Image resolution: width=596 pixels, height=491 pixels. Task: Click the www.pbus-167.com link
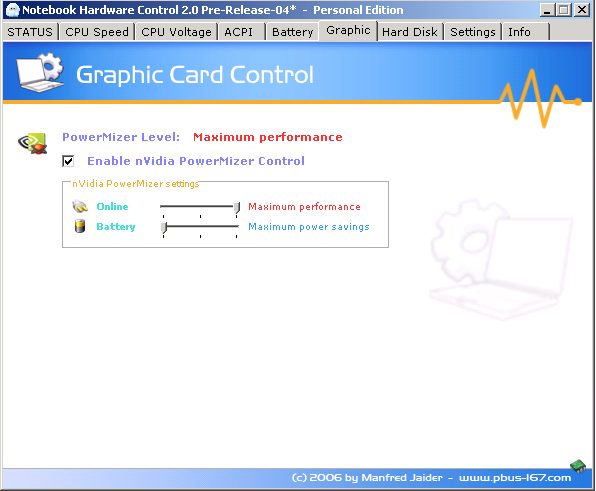tap(515, 478)
